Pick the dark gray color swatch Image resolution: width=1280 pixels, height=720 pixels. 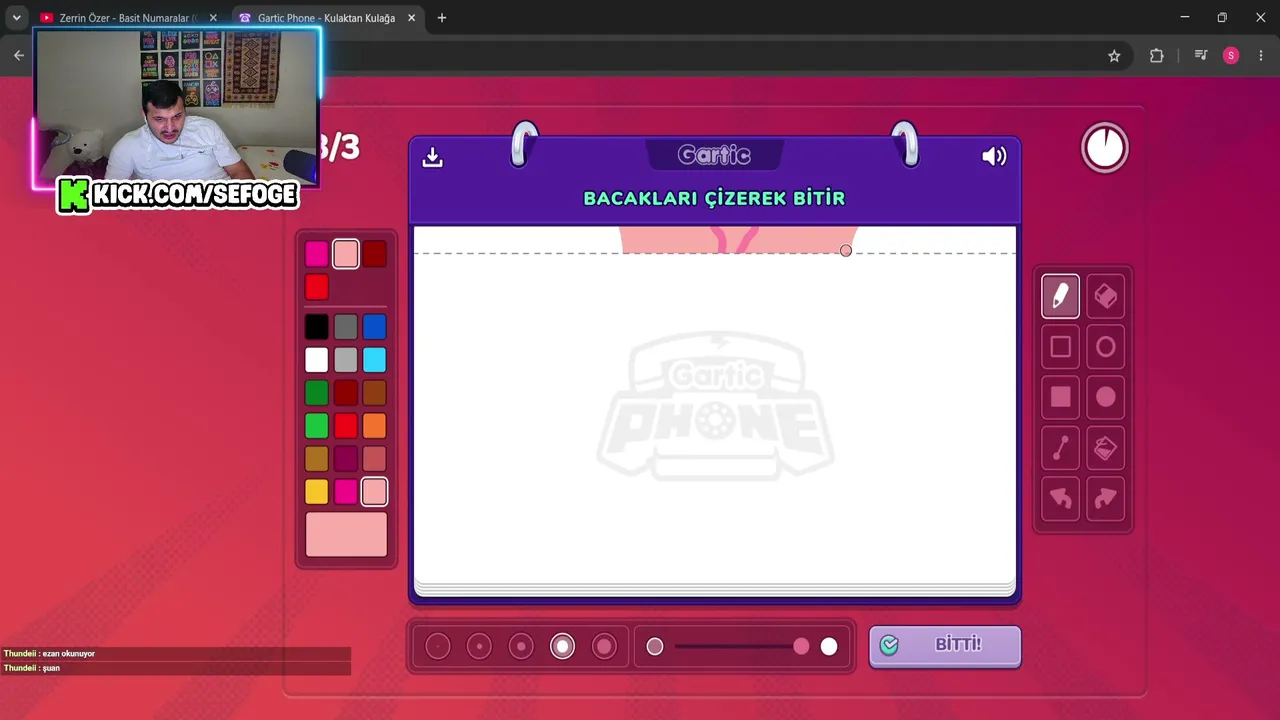345,326
